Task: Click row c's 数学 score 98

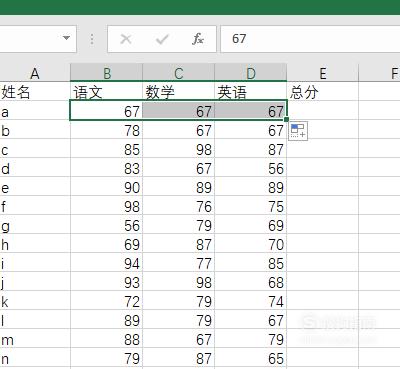Action: click(x=179, y=149)
